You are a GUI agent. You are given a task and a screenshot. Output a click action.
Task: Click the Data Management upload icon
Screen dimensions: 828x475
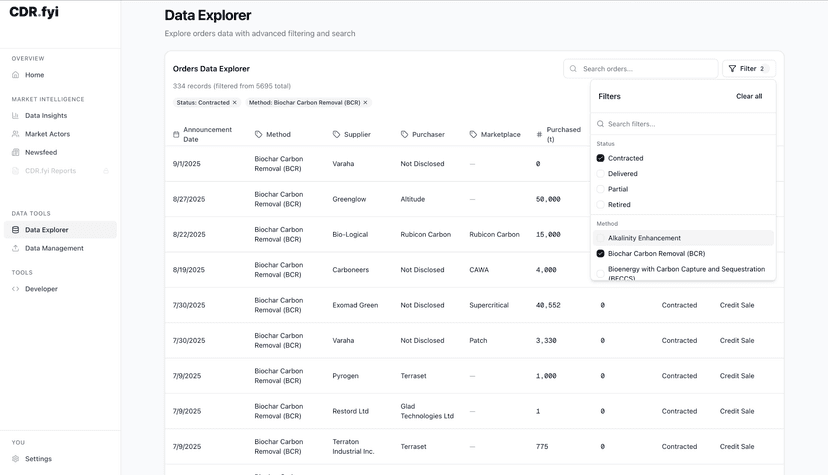(15, 249)
